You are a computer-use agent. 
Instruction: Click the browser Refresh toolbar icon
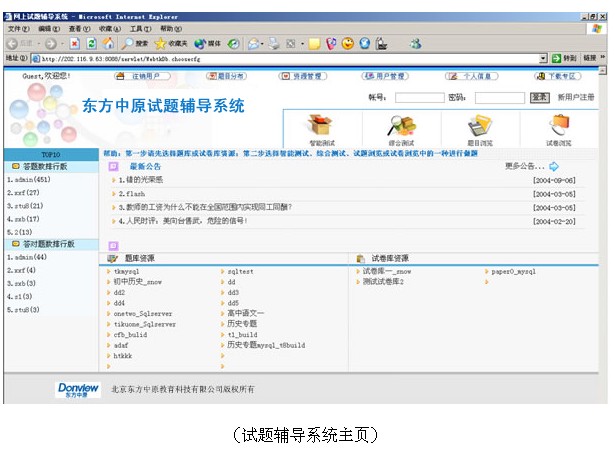tap(92, 44)
